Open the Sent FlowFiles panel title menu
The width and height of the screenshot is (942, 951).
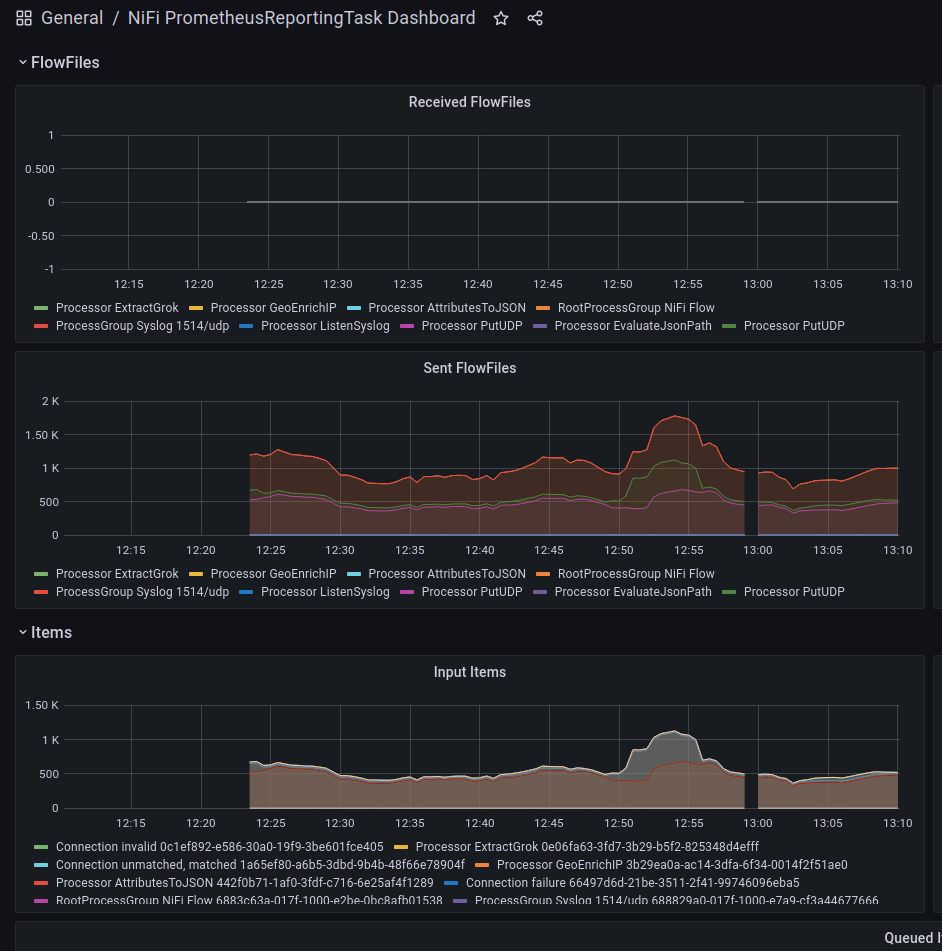(x=469, y=368)
